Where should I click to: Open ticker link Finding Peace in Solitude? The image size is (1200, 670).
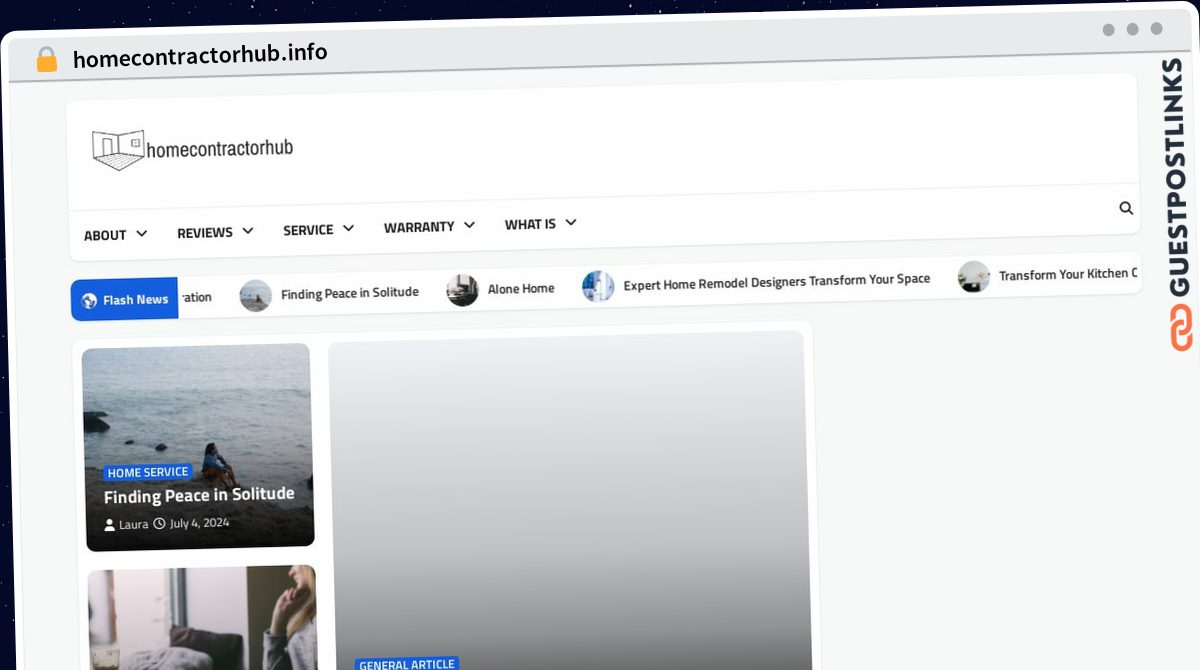pos(350,293)
